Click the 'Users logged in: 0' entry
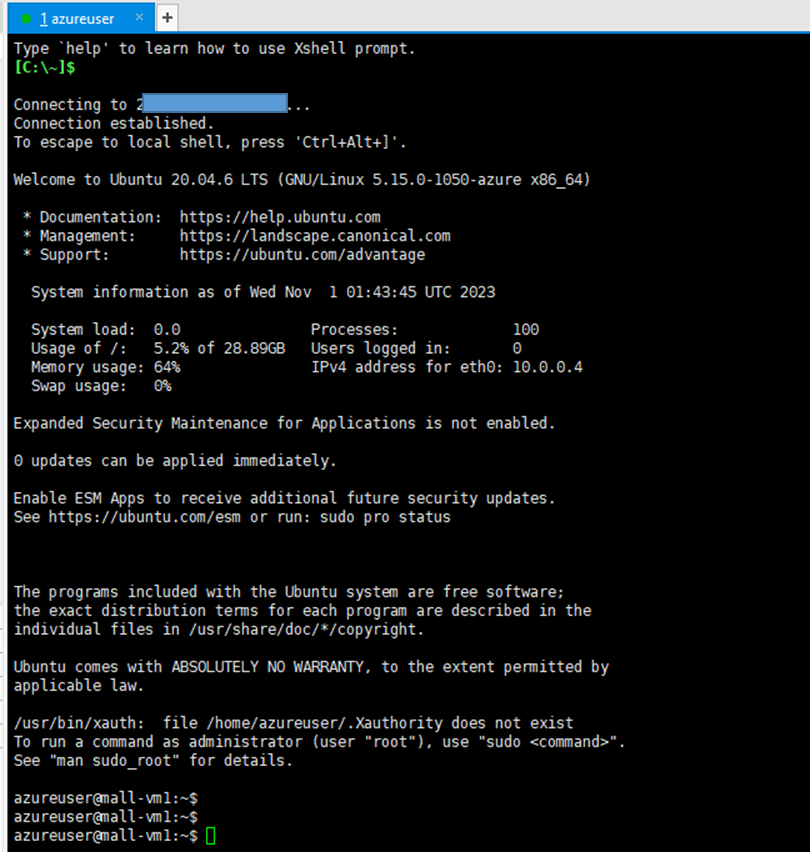810x852 pixels. pos(416,348)
